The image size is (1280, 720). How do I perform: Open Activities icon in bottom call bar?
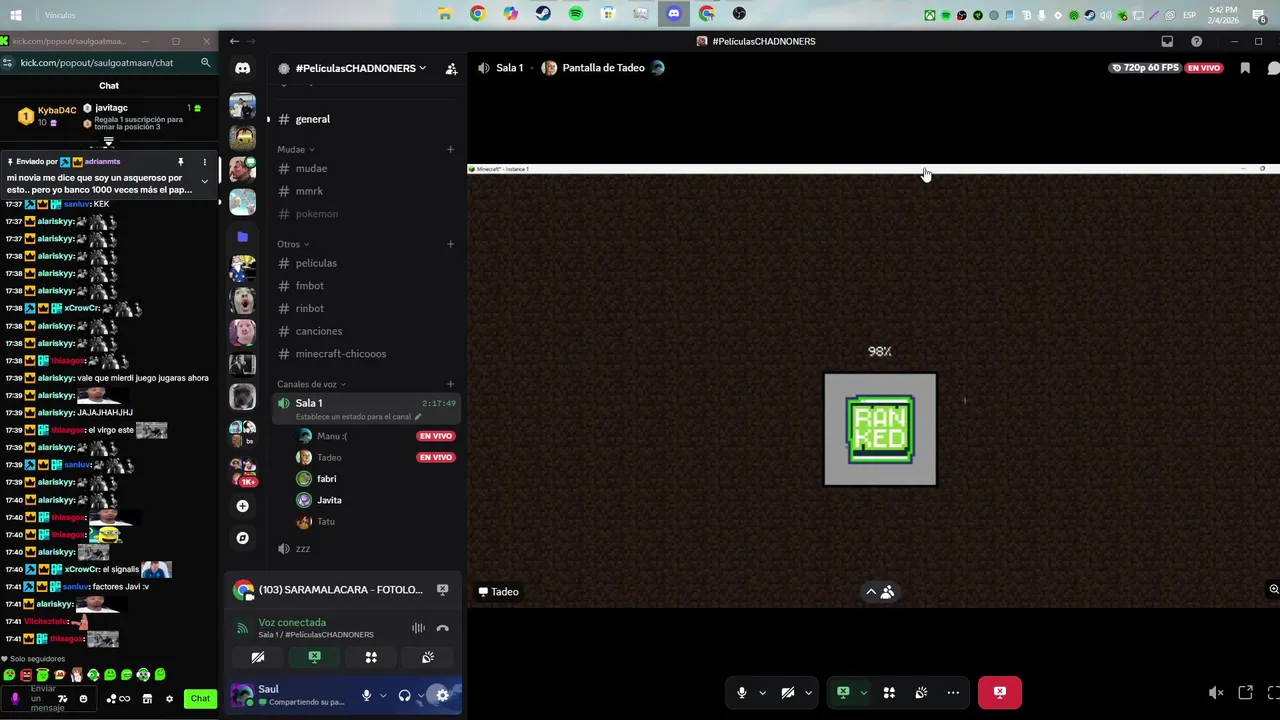889,692
